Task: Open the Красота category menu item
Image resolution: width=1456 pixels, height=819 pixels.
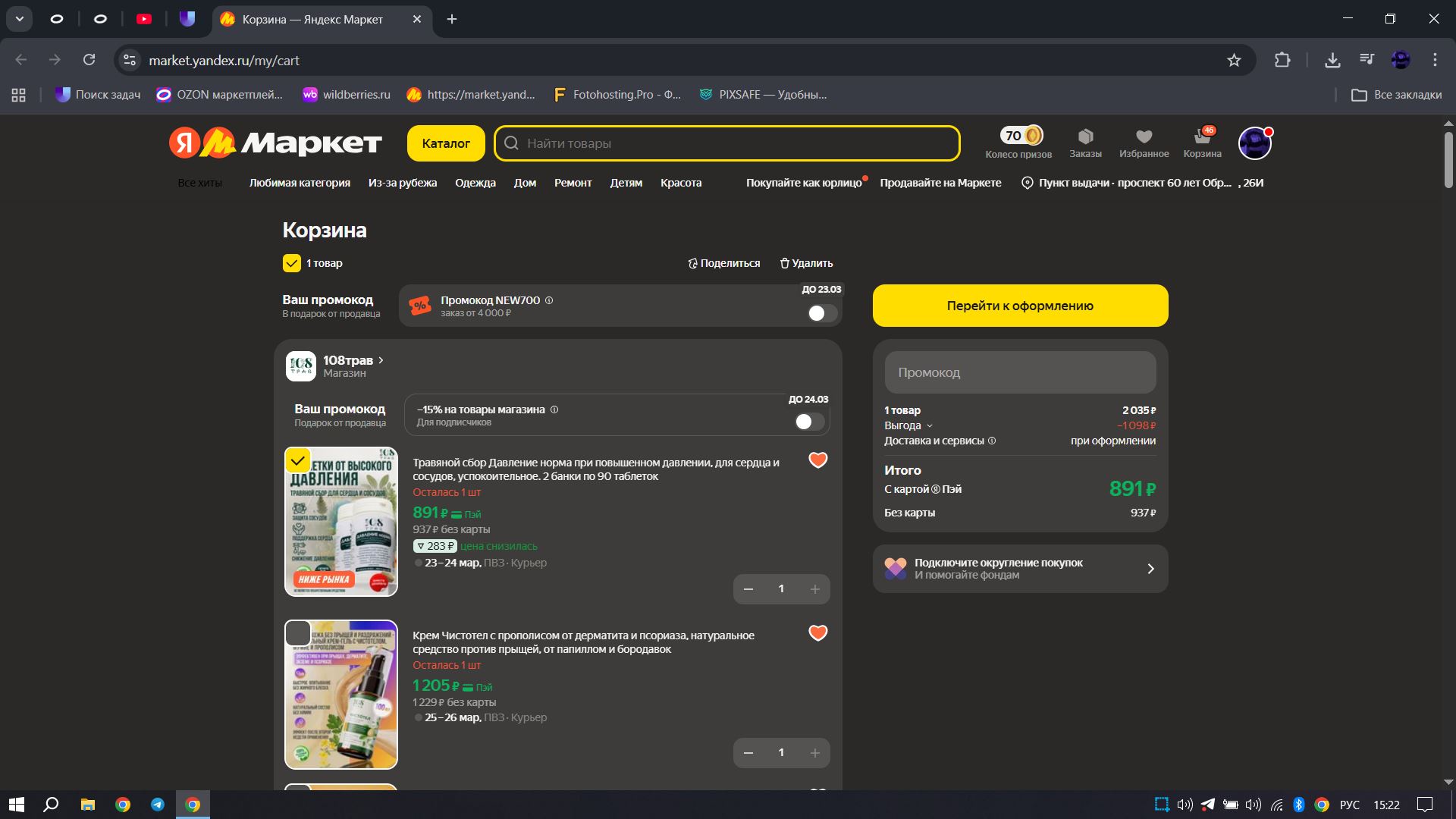Action: click(680, 183)
